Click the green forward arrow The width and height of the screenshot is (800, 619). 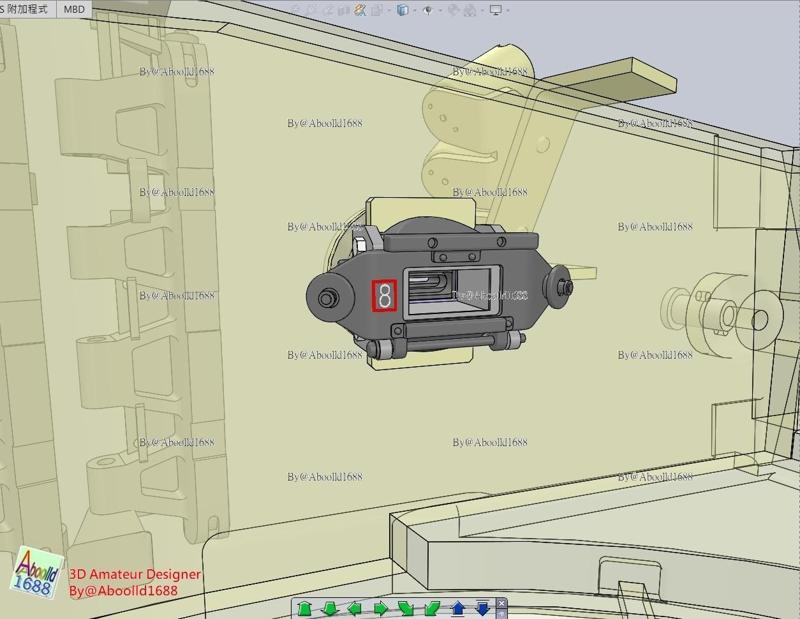click(x=304, y=608)
